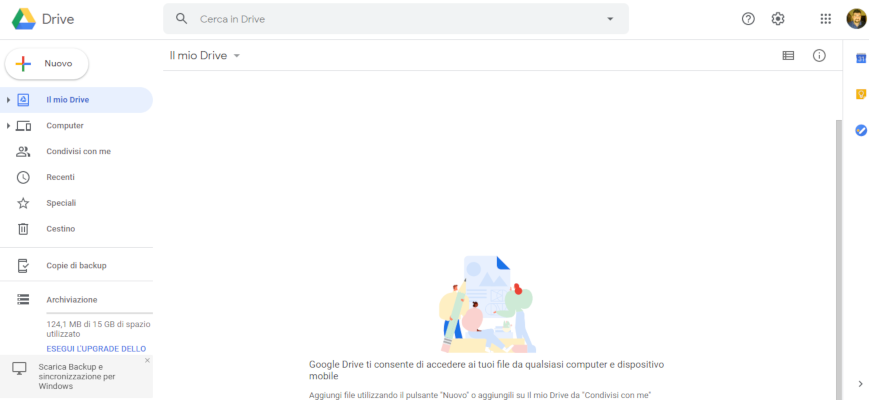Screen dimensions: 869x400
Task: Open Copie di backup
Action: (x=76, y=265)
